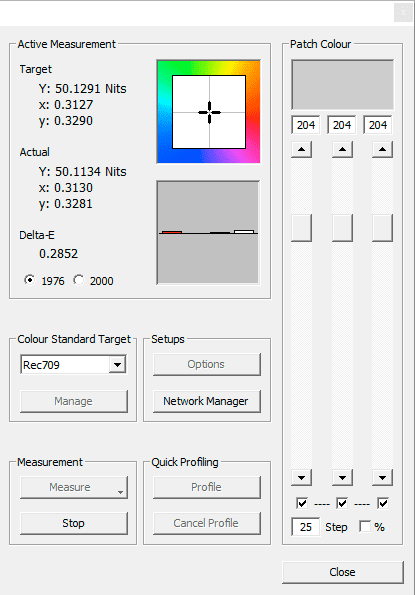Screen dimensions: 415x595
Task: Click the blue channel slider up arrow
Action: point(382,150)
